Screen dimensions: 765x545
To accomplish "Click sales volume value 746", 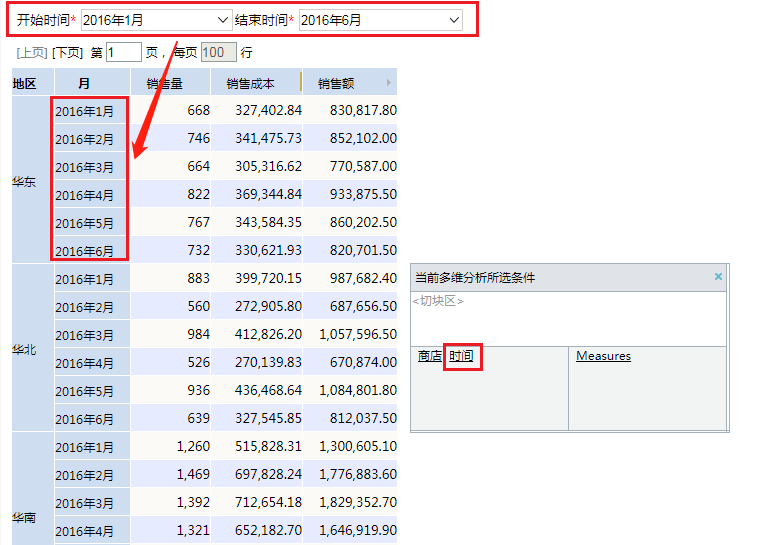I will pyautogui.click(x=199, y=138).
